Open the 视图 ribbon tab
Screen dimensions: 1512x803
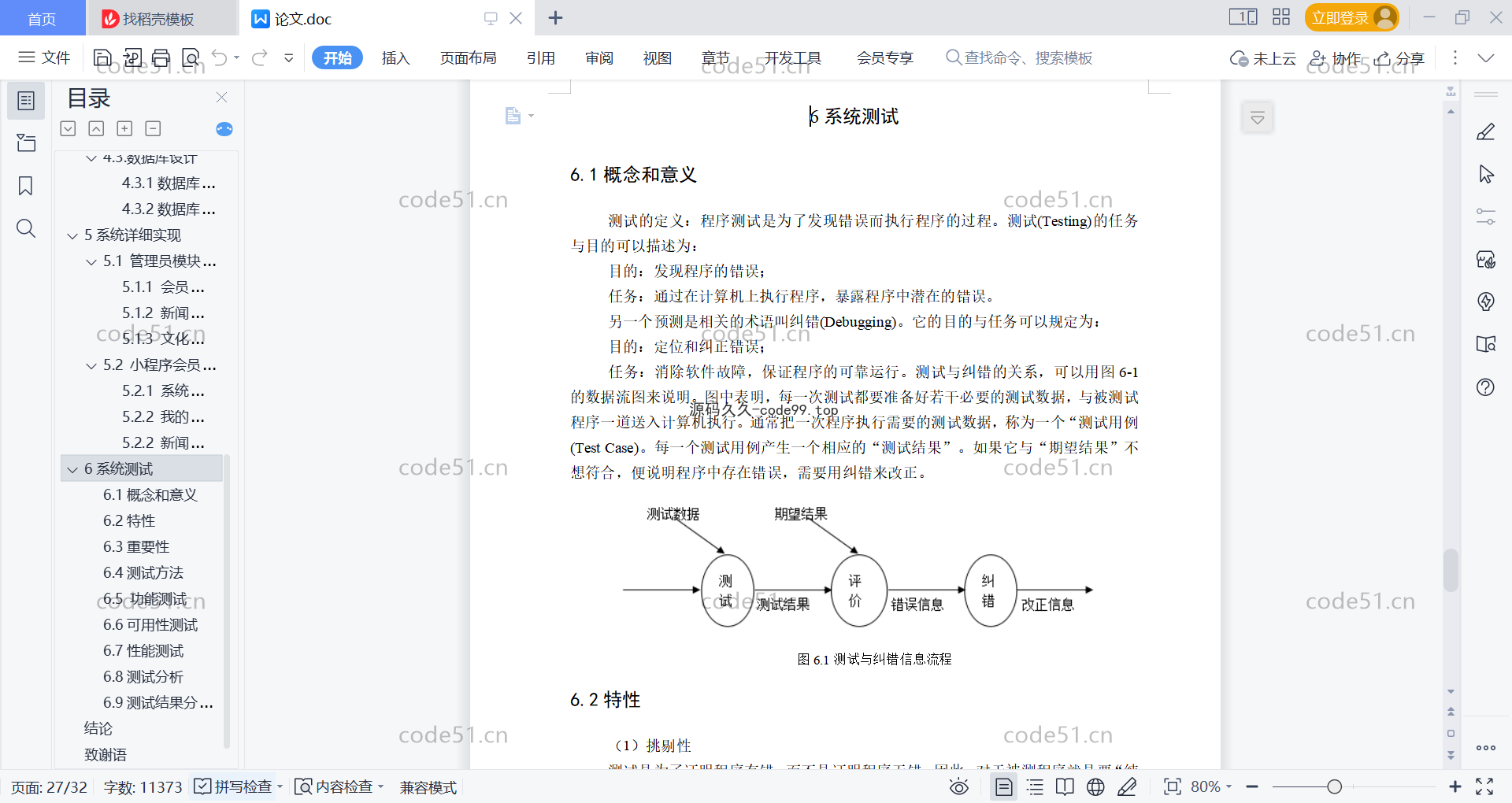(657, 57)
